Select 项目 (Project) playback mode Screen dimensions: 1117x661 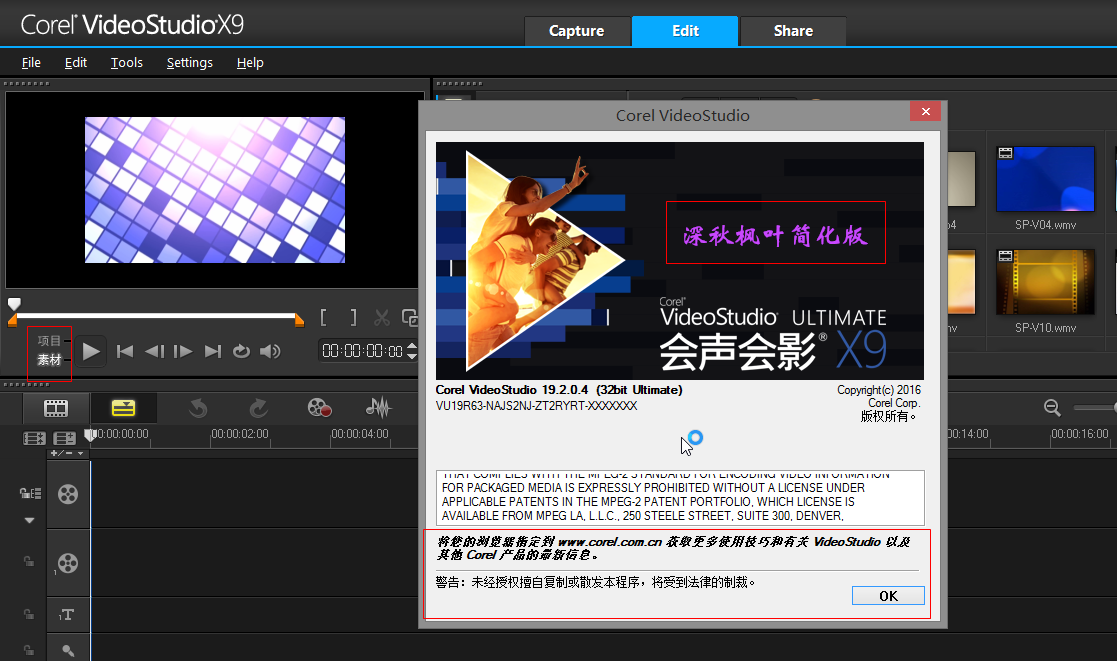pos(49,341)
